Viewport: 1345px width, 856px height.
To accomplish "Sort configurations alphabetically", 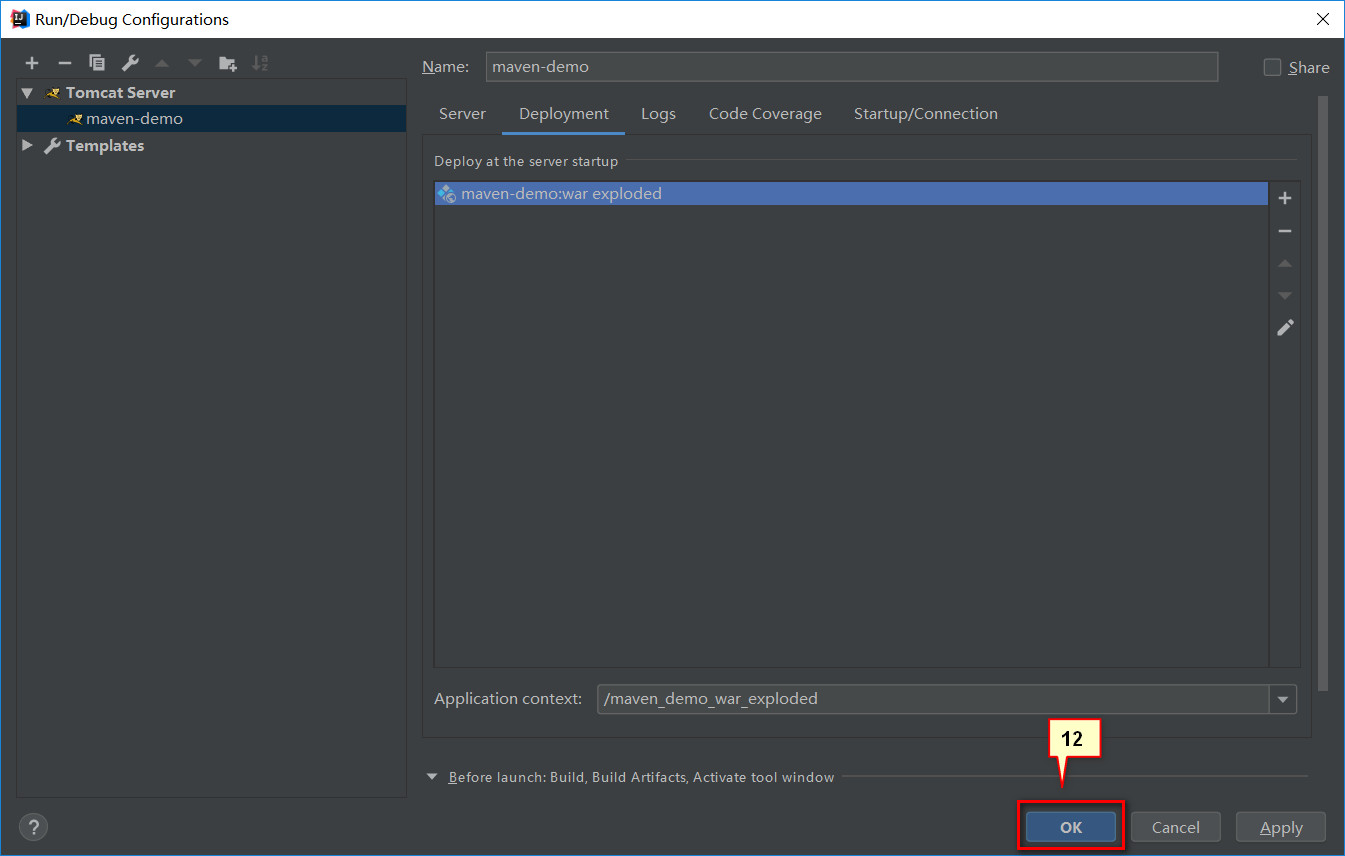I will 260,63.
